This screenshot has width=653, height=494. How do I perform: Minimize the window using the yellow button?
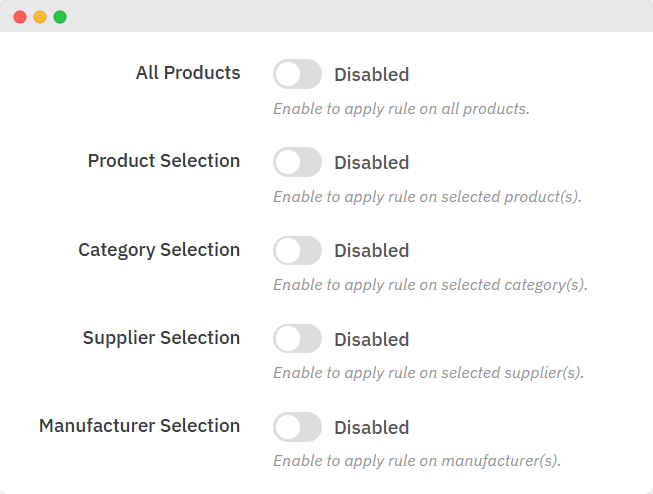[x=40, y=17]
